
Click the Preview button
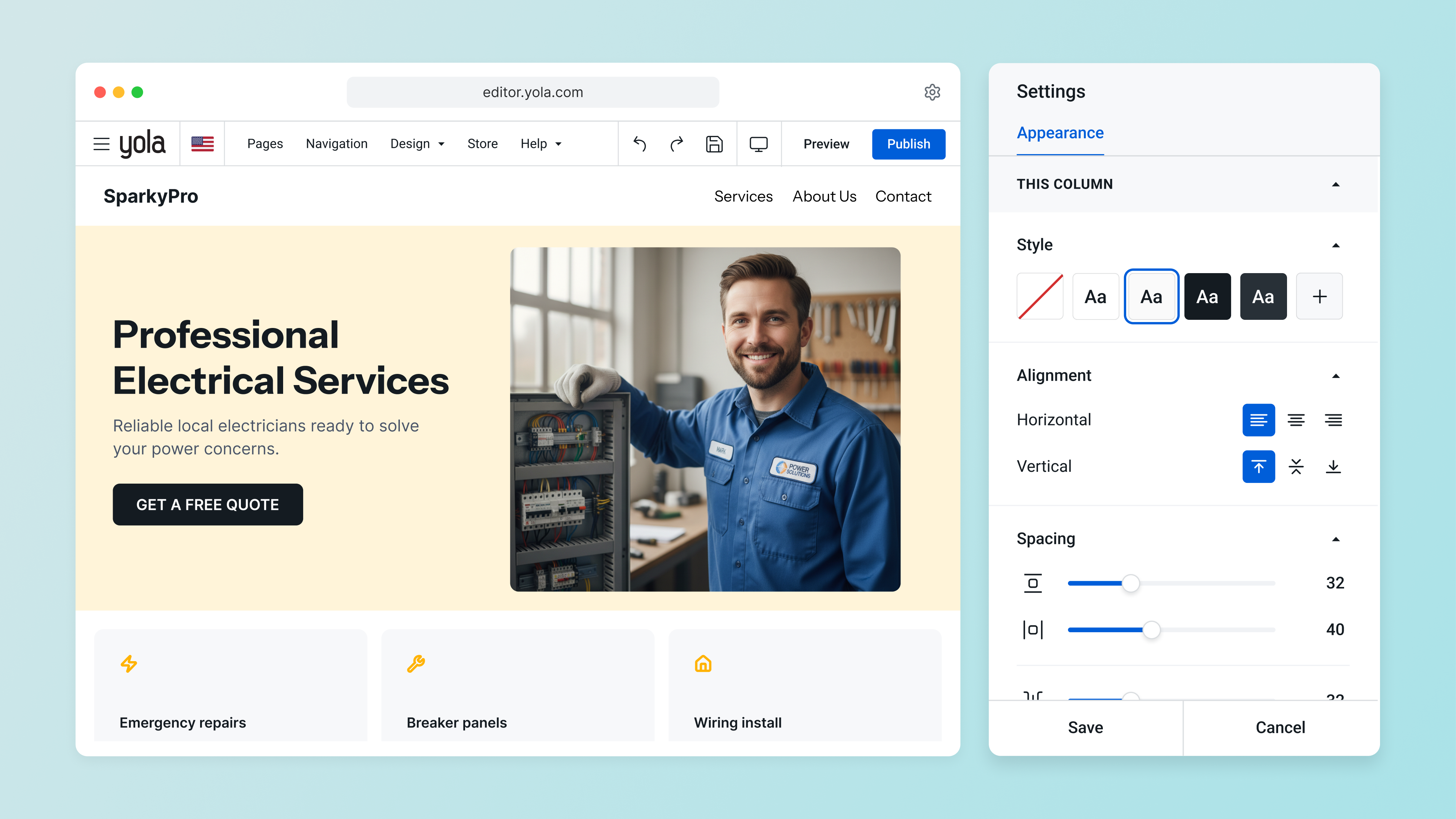pyautogui.click(x=826, y=144)
